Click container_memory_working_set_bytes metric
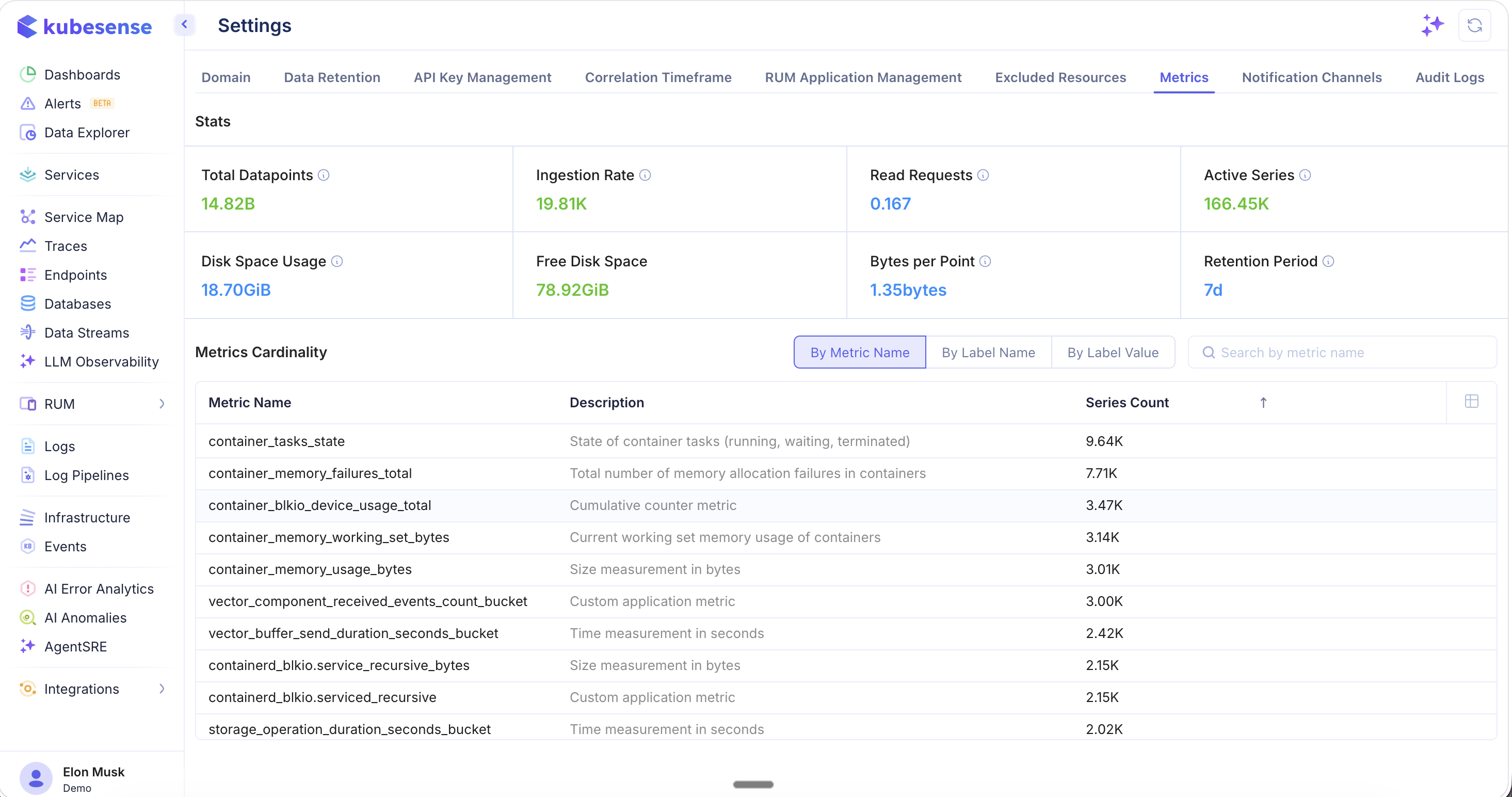This screenshot has width=1512, height=797. (x=329, y=537)
